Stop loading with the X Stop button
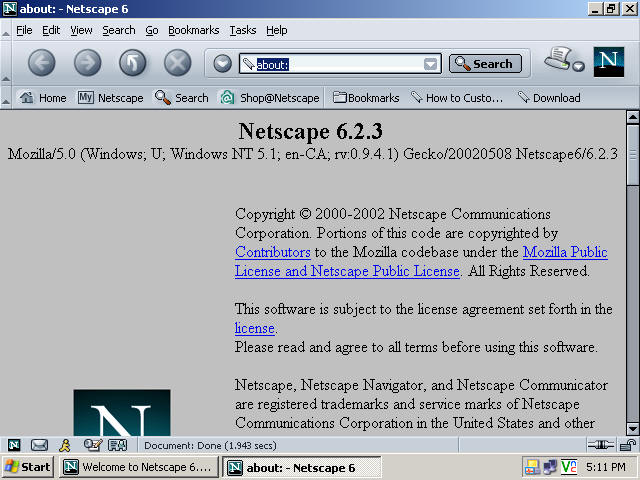 tap(178, 63)
